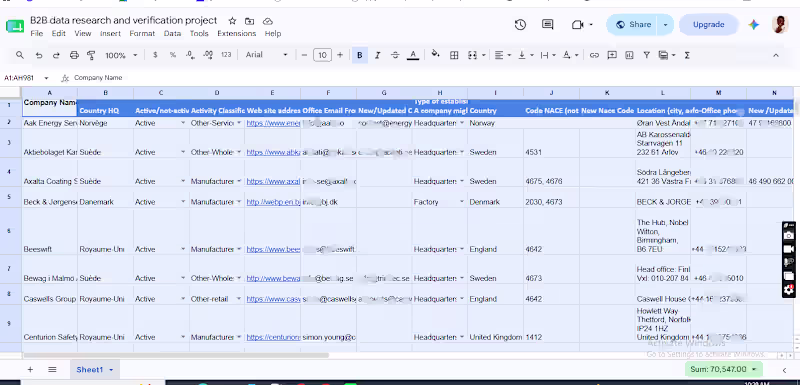Move document using the folder icon
This screenshot has width=800, height=385.
pyautogui.click(x=249, y=21)
